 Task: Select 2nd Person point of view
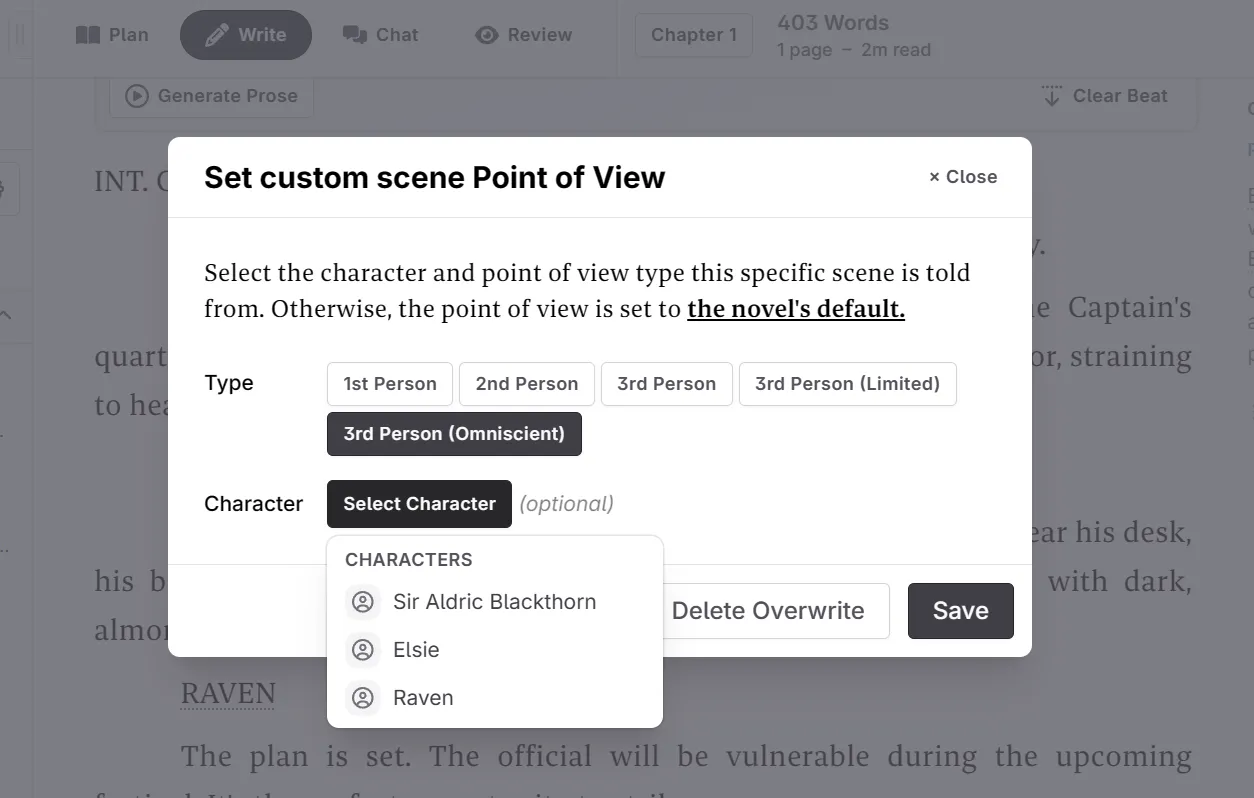(526, 384)
